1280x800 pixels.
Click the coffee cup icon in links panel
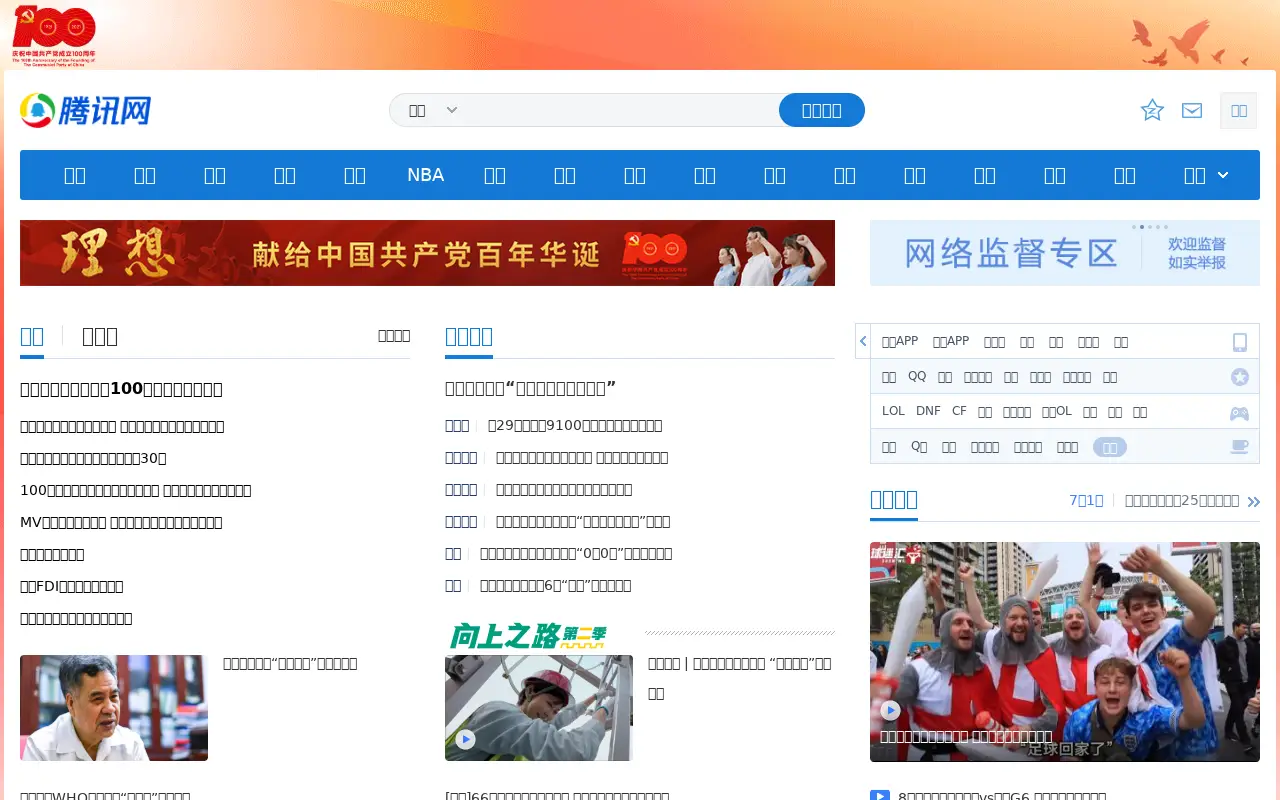pos(1239,447)
